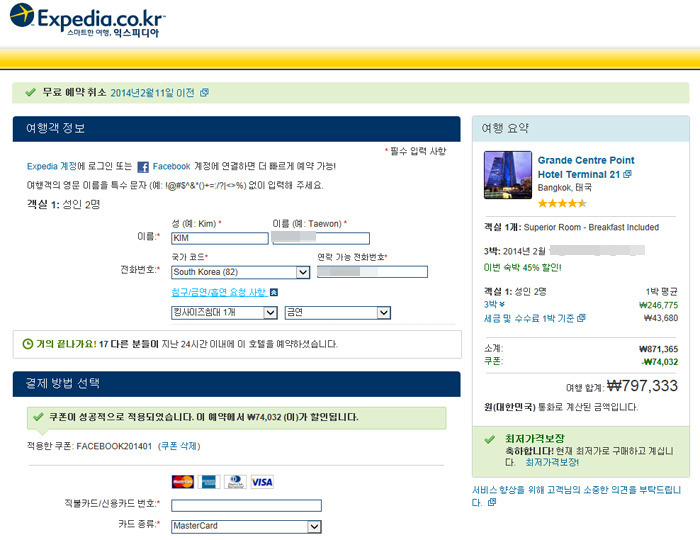700x540 pixels.
Task: Click the credit card number field
Action: coord(246,505)
